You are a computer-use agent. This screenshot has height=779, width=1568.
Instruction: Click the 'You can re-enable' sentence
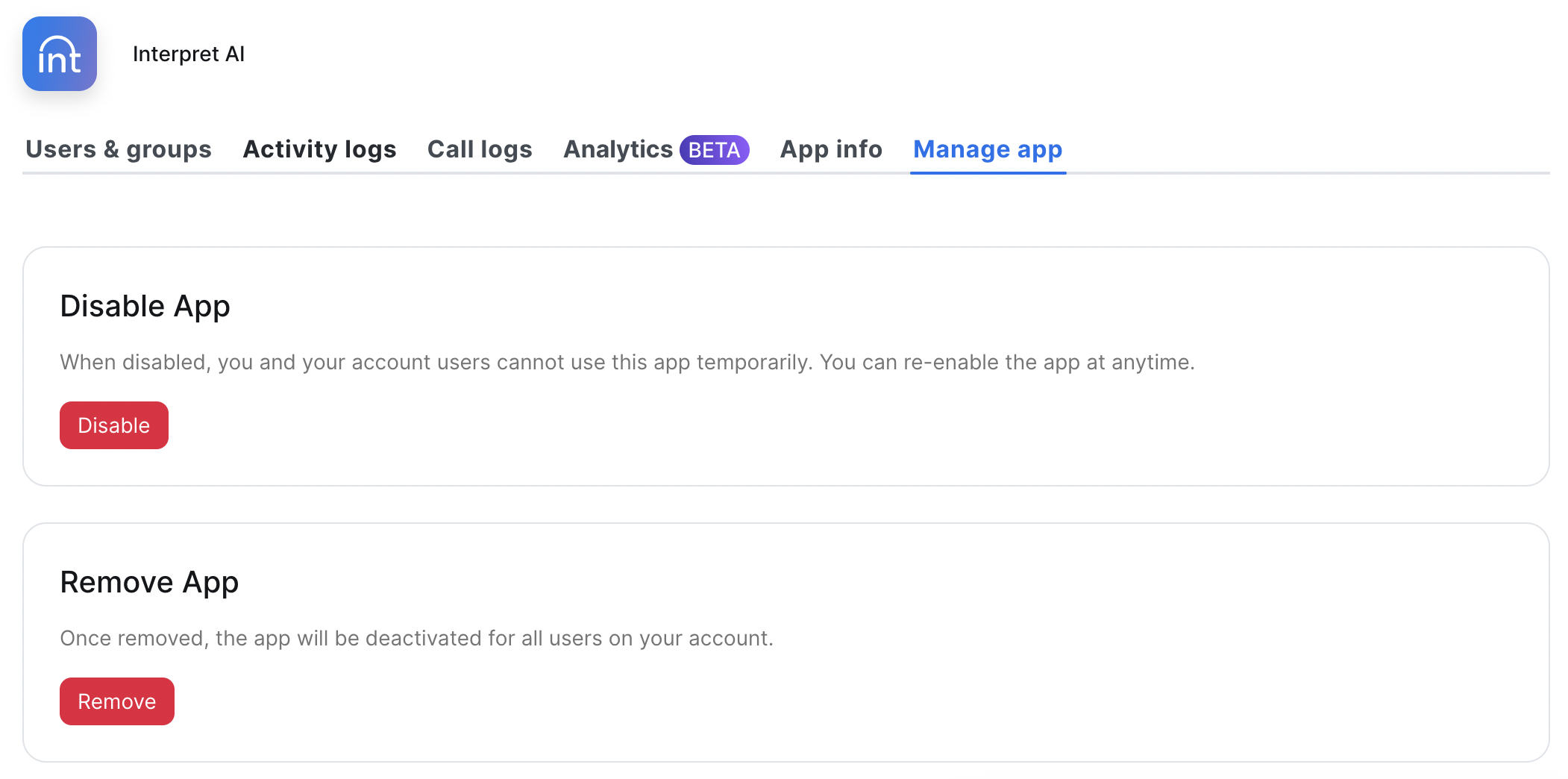tap(1007, 362)
